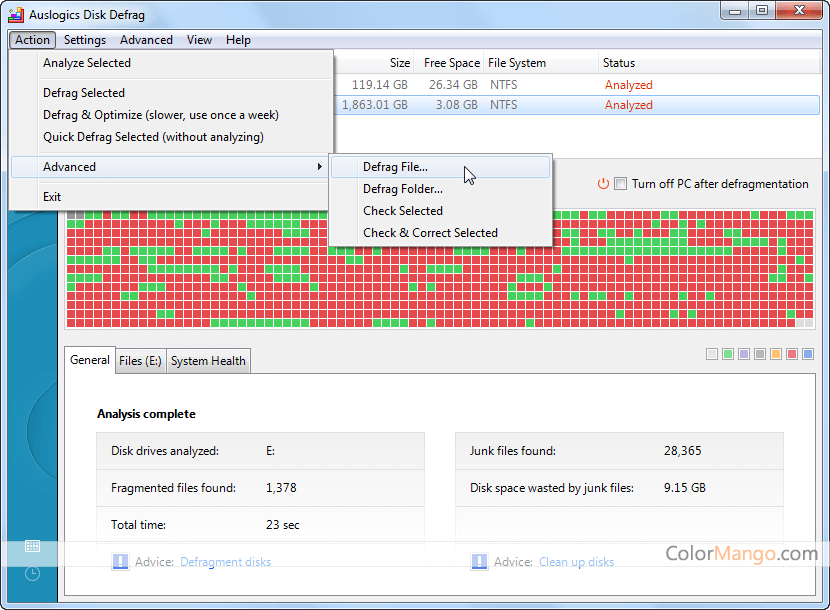Click the wasted disk space value 9.15 GB
Viewport: 830px width, 610px height.
(x=684, y=488)
